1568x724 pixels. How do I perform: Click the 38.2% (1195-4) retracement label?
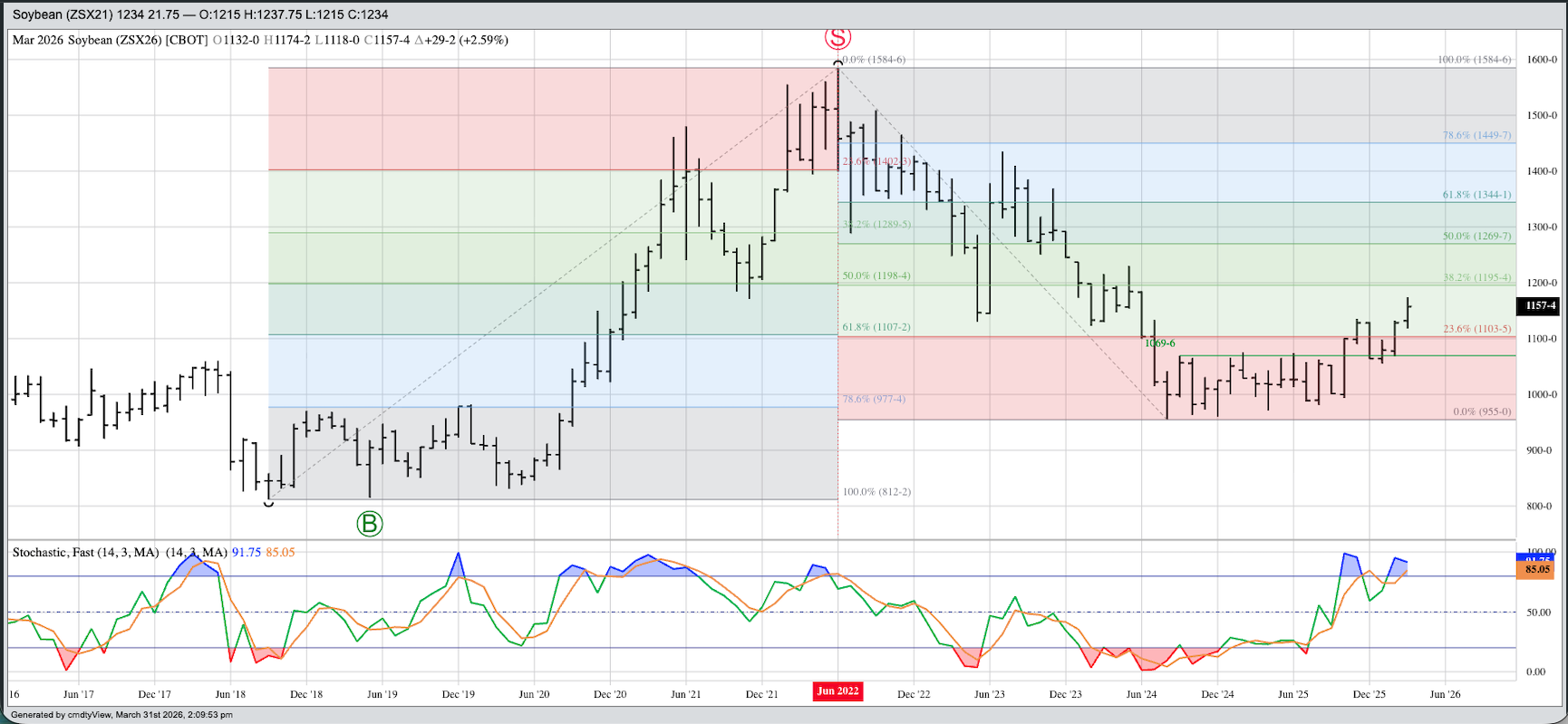tap(1476, 277)
